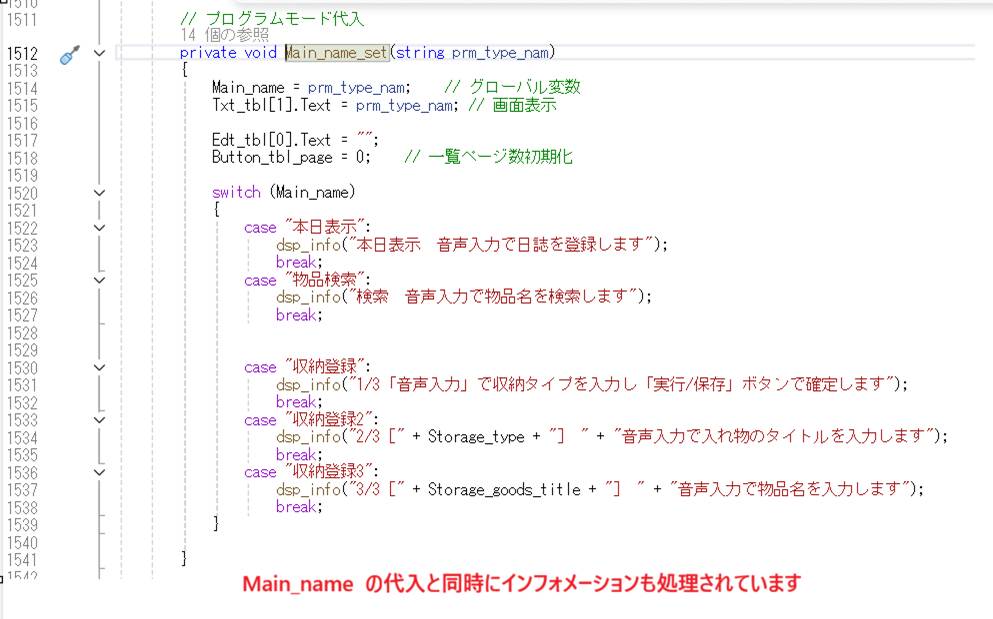Fold the case "収納登録2" section

coord(99,420)
